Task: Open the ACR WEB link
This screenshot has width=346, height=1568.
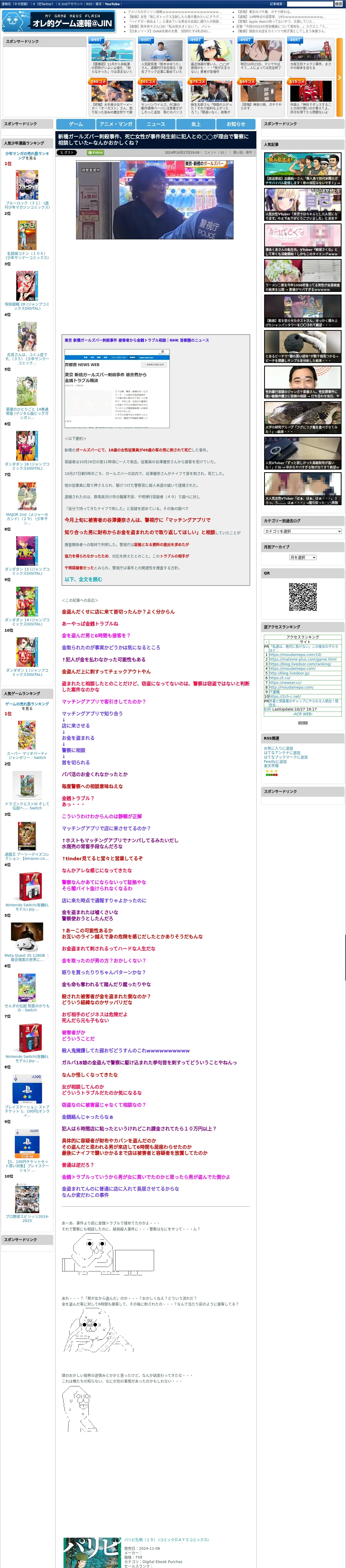Action: (x=303, y=714)
